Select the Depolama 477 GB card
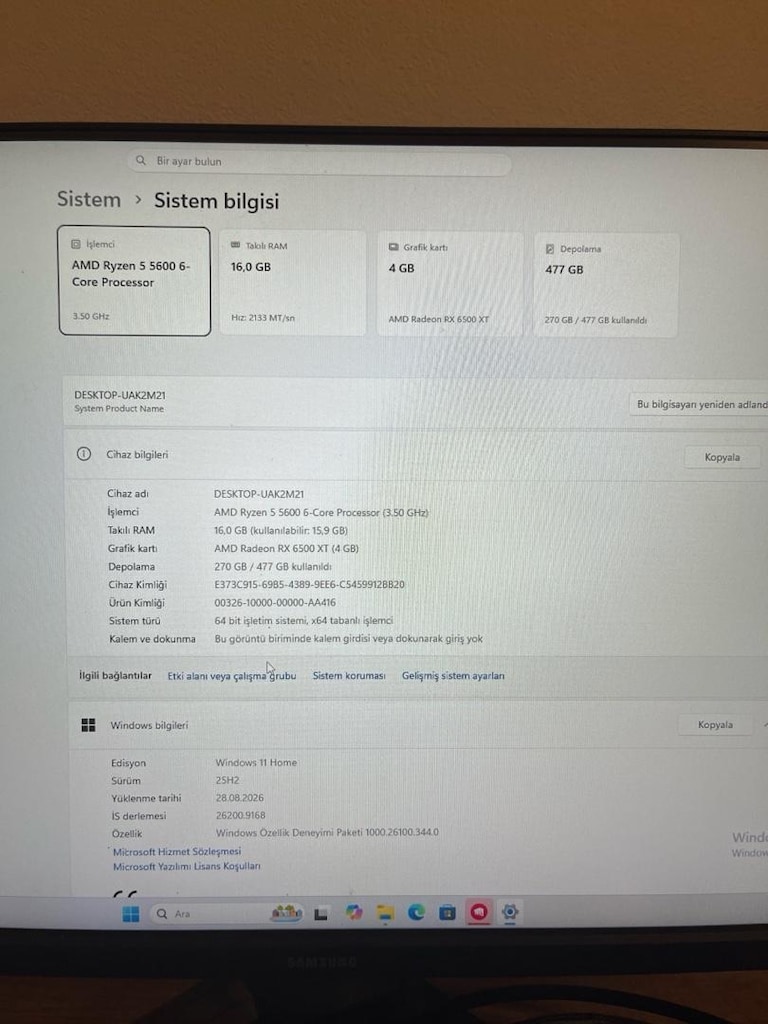 click(x=606, y=285)
